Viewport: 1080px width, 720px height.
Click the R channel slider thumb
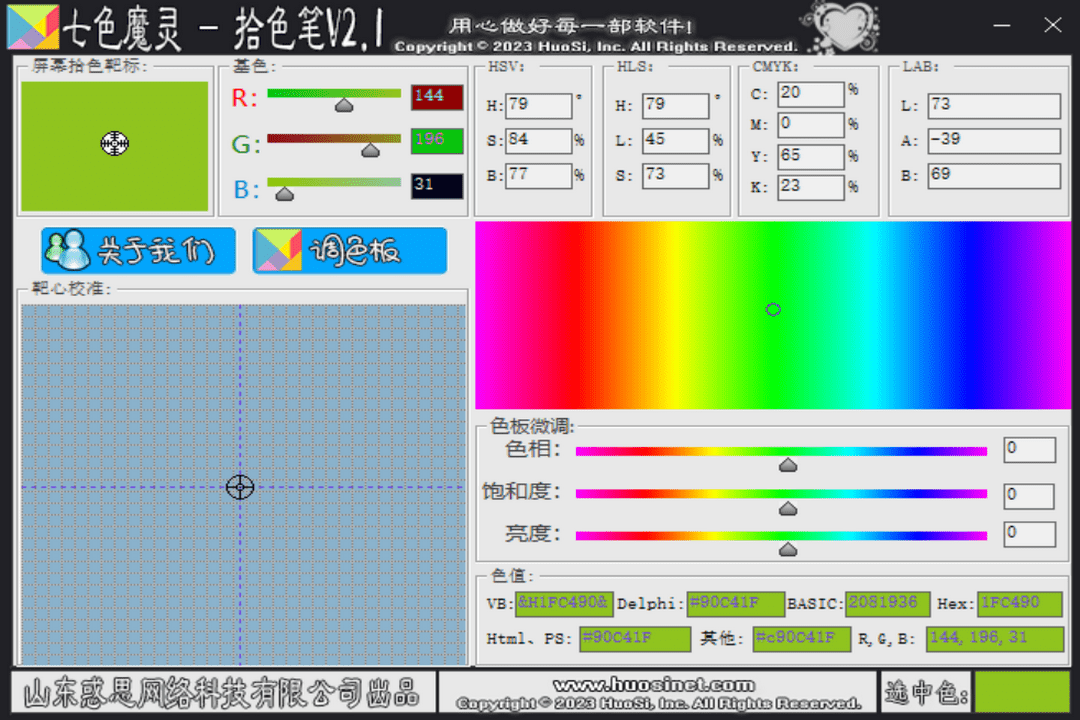coord(344,104)
